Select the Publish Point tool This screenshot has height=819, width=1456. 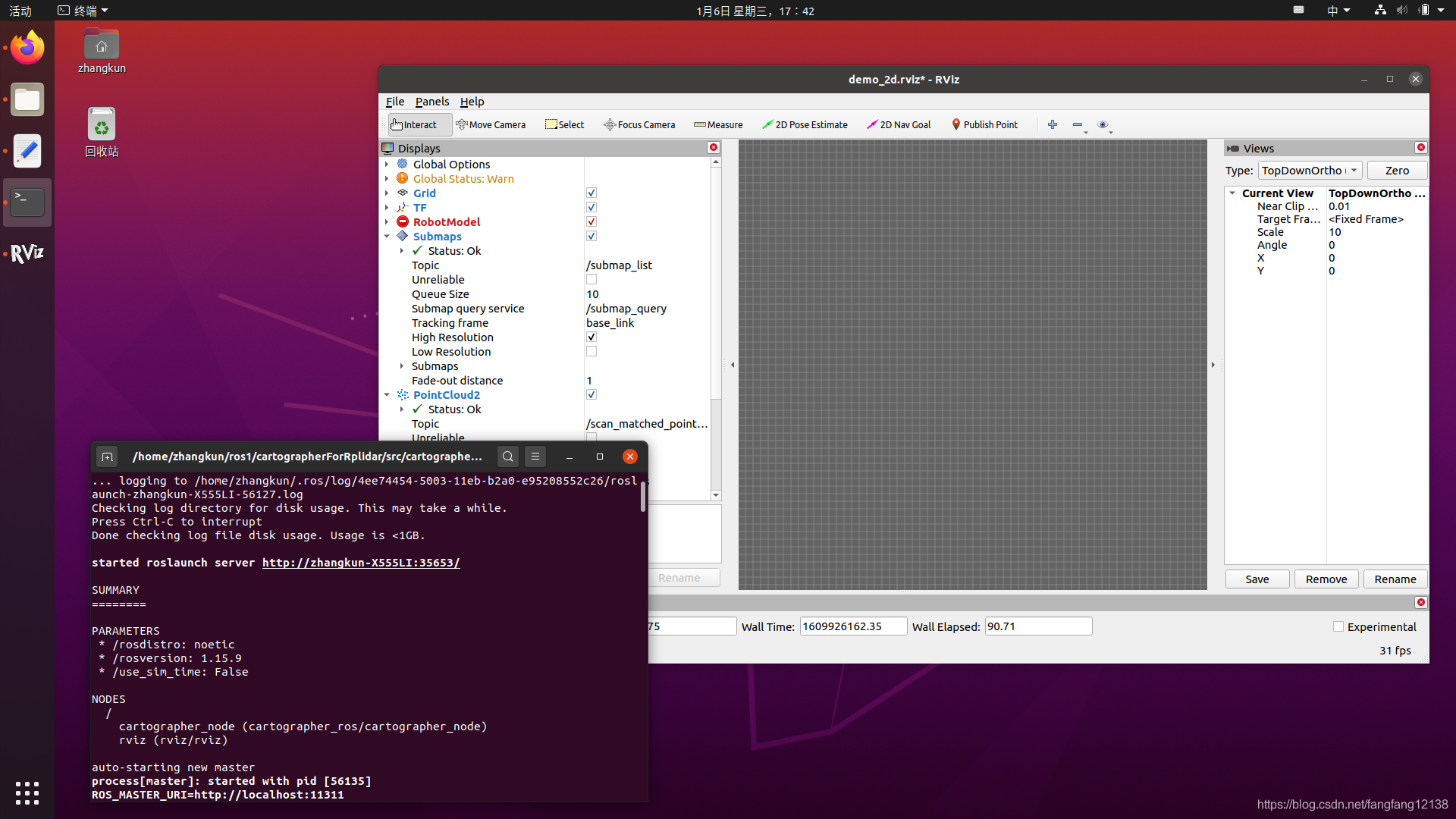point(985,124)
